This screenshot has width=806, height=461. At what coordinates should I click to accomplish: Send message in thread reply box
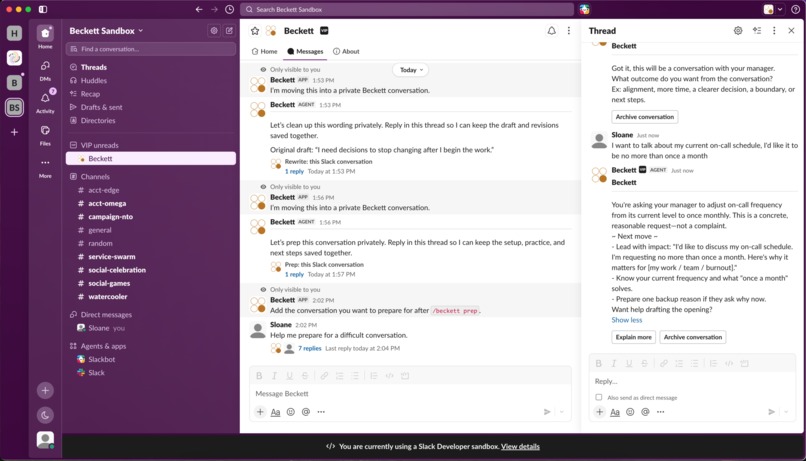tap(772, 412)
